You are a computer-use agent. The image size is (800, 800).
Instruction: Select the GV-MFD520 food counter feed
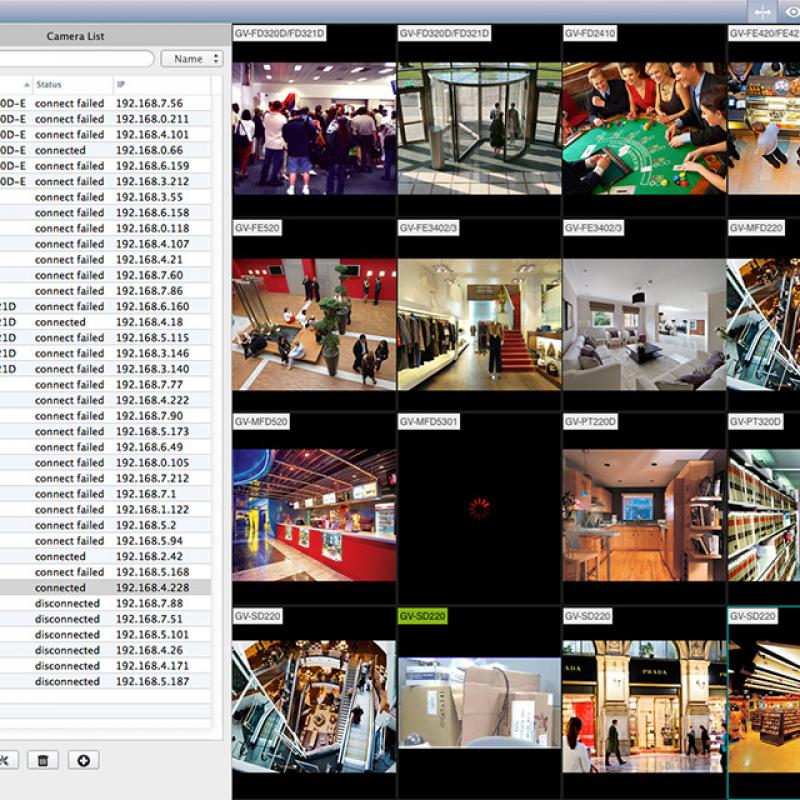[x=314, y=514]
